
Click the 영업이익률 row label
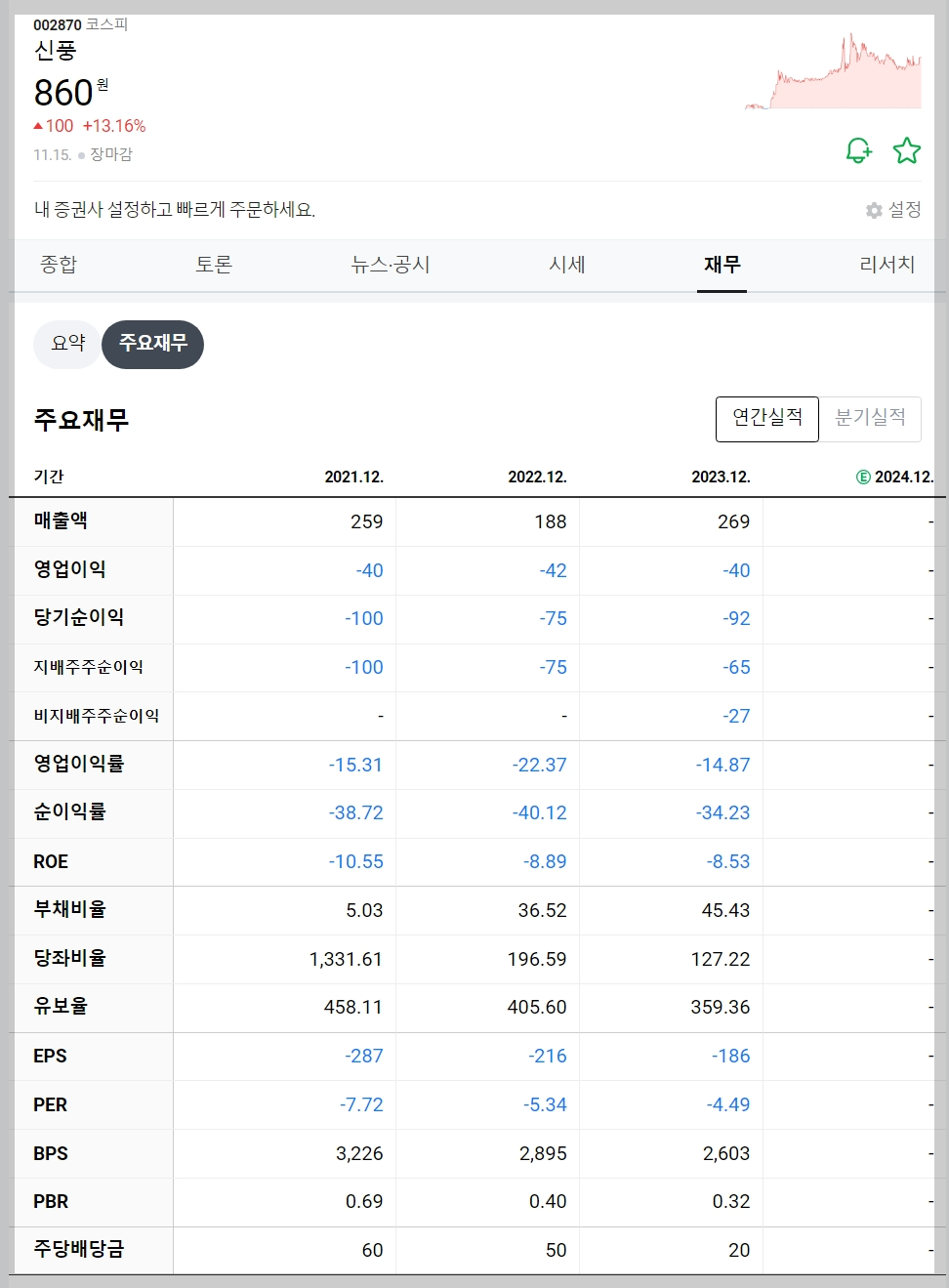79,764
